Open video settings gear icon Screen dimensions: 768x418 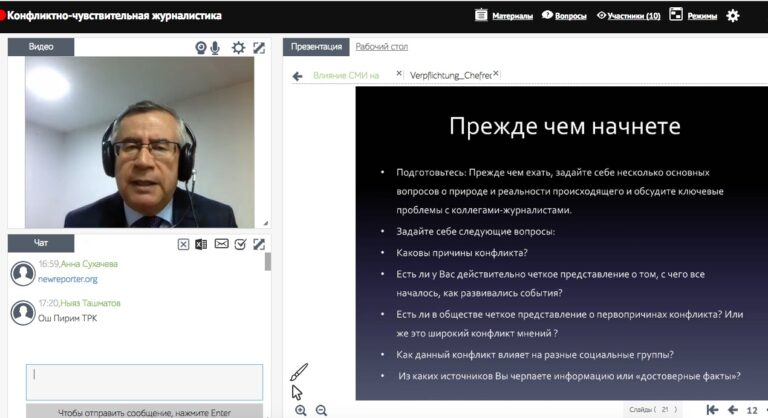(239, 48)
